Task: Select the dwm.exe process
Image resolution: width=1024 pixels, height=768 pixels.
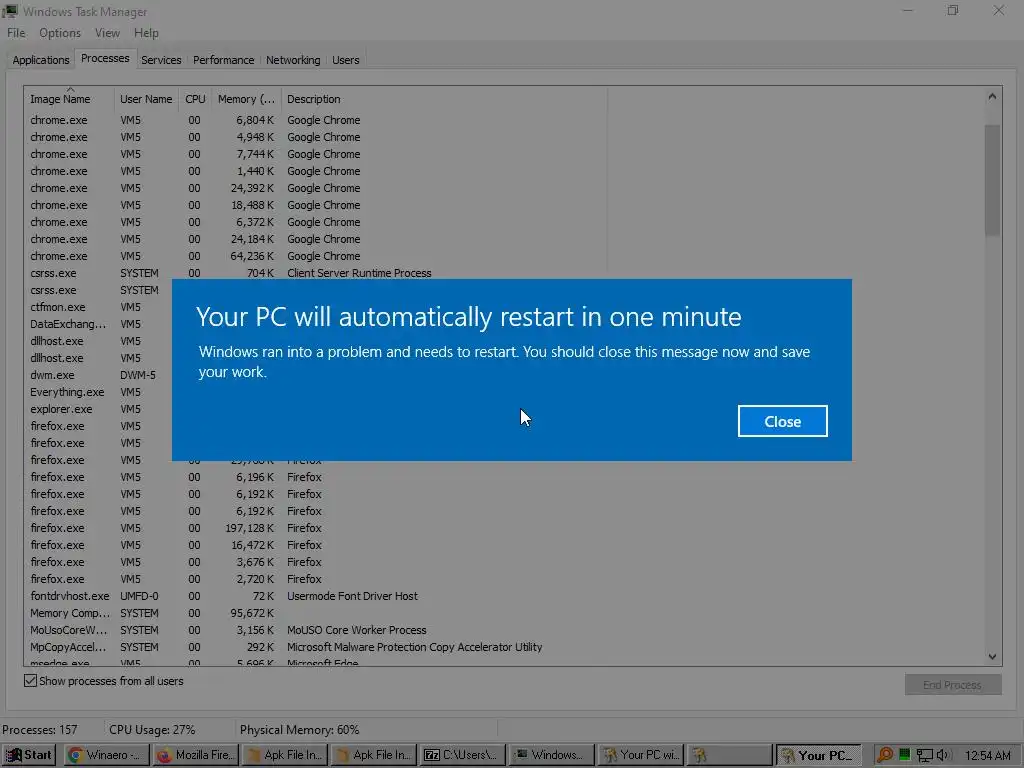Action: (52, 375)
